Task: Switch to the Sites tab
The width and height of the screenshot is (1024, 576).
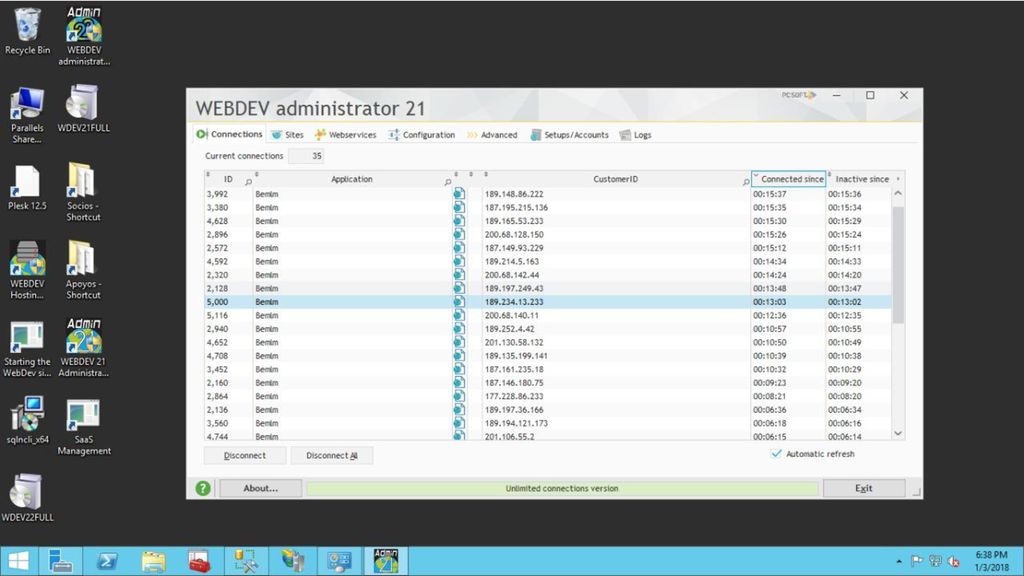Action: (x=287, y=135)
